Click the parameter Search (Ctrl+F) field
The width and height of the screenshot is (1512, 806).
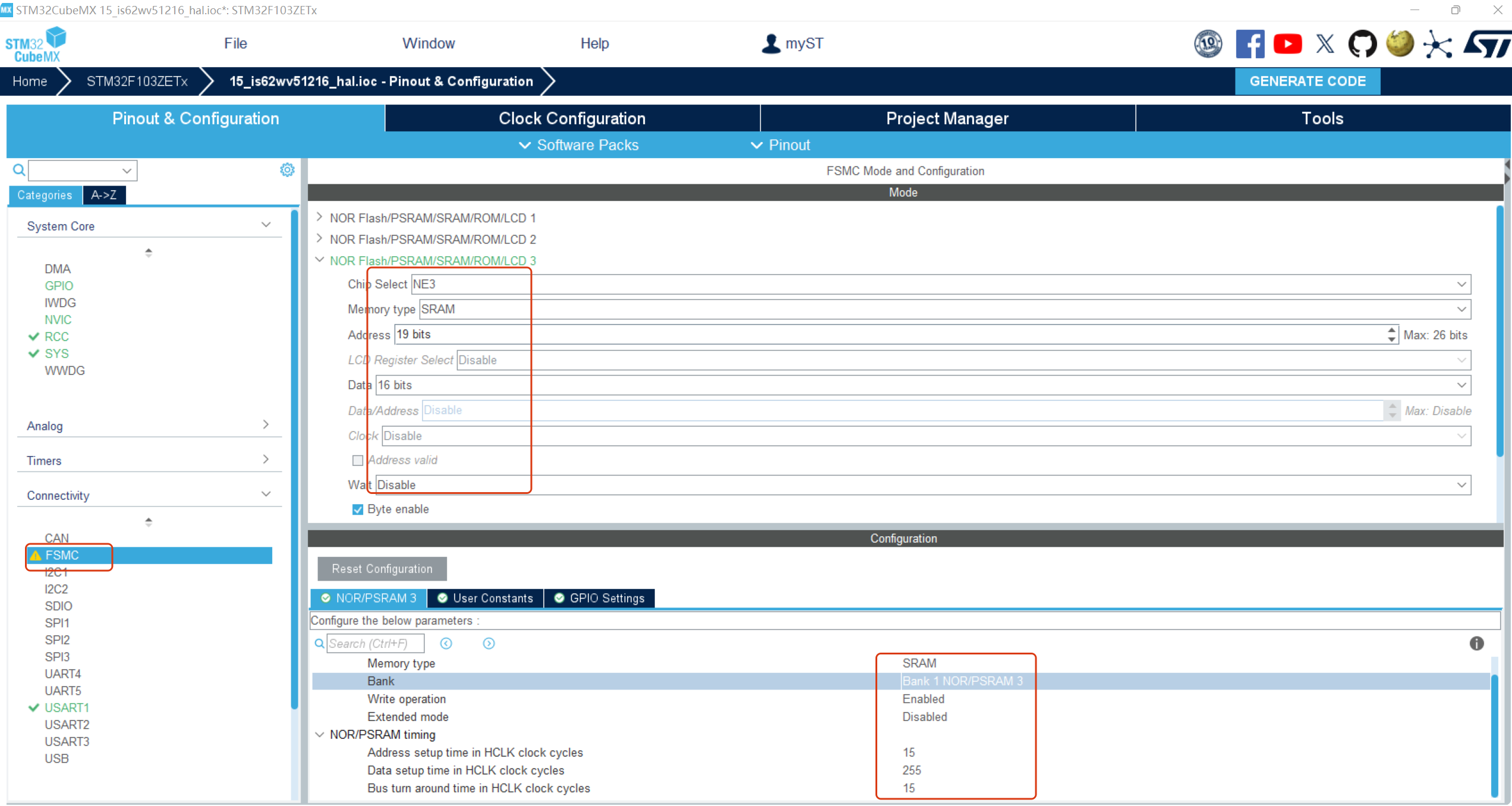pos(376,643)
